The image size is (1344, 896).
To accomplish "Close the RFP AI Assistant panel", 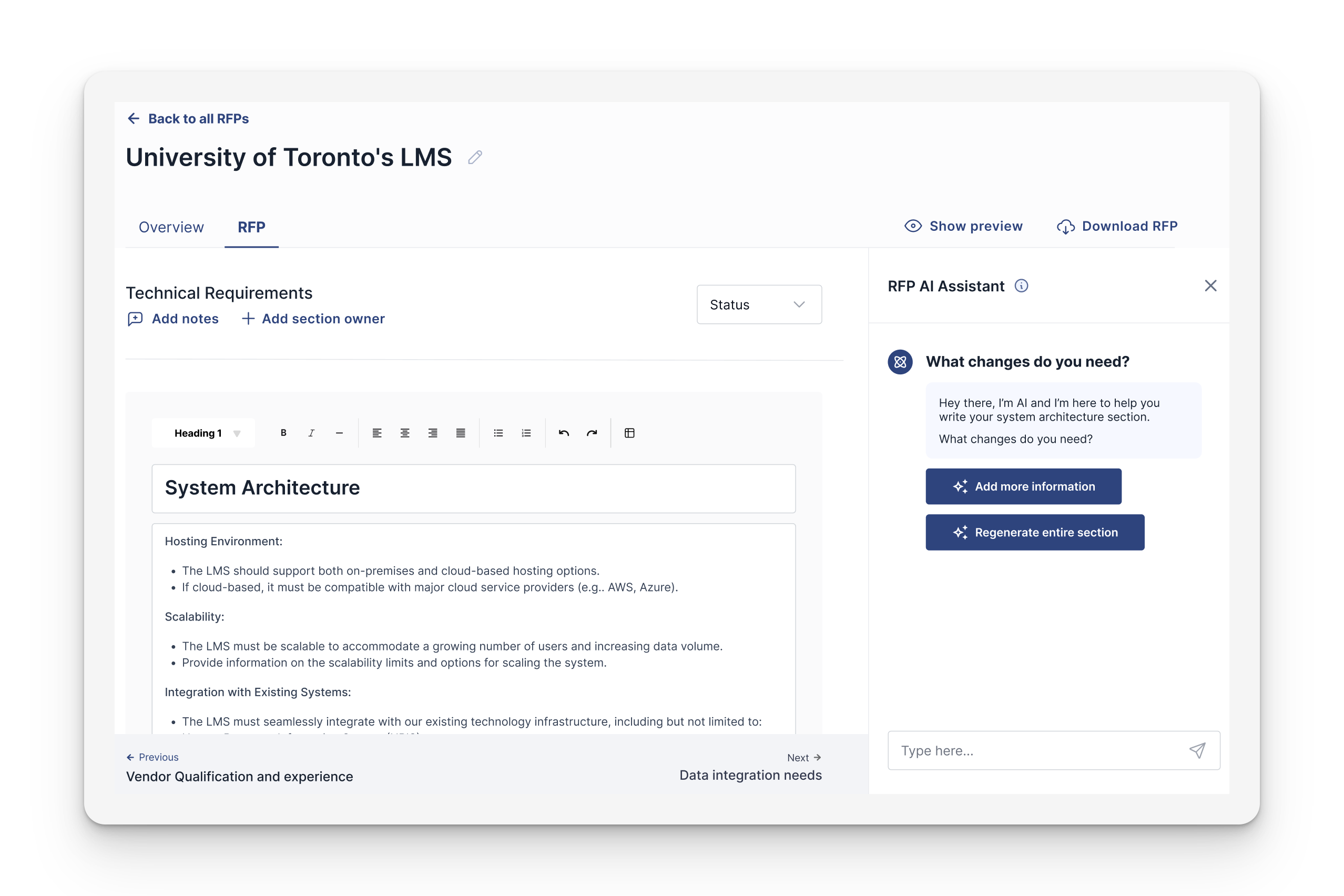I will [x=1211, y=286].
